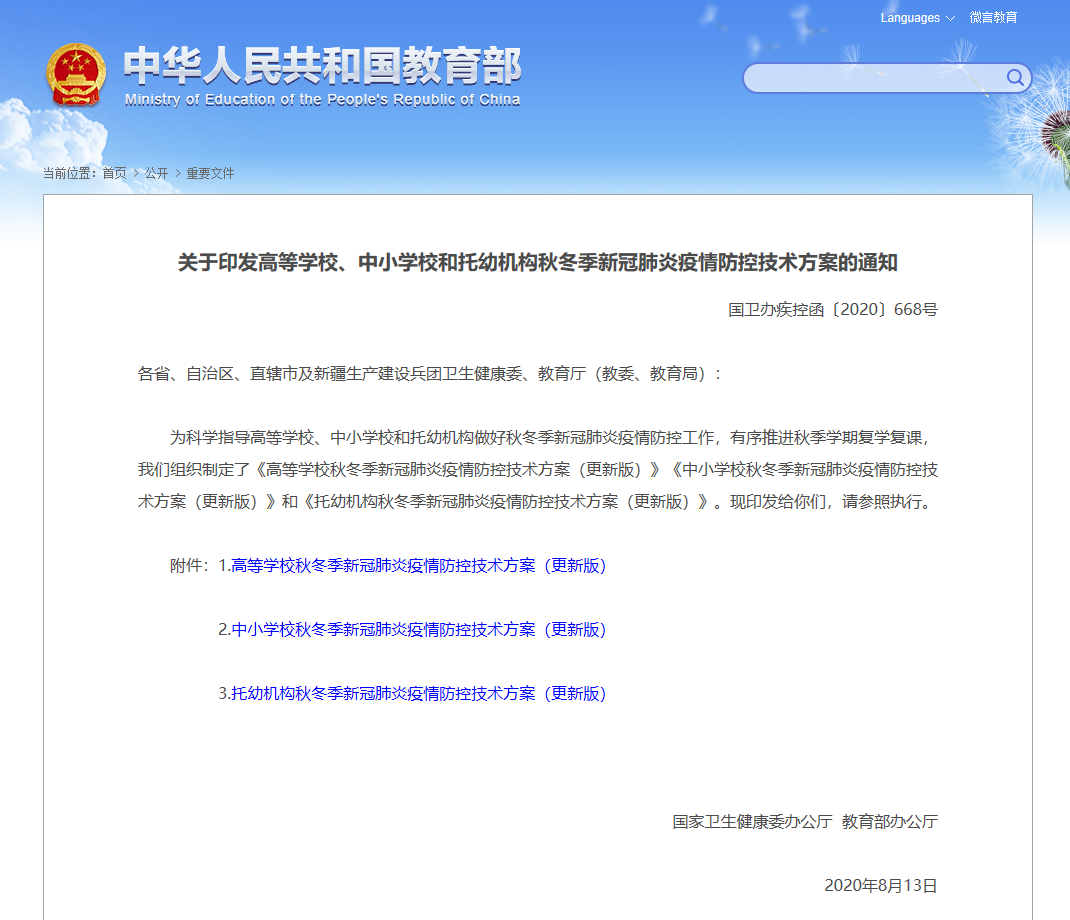Screen dimensions: 1070x920
Task: Click the national emblem logo
Action: tap(76, 74)
